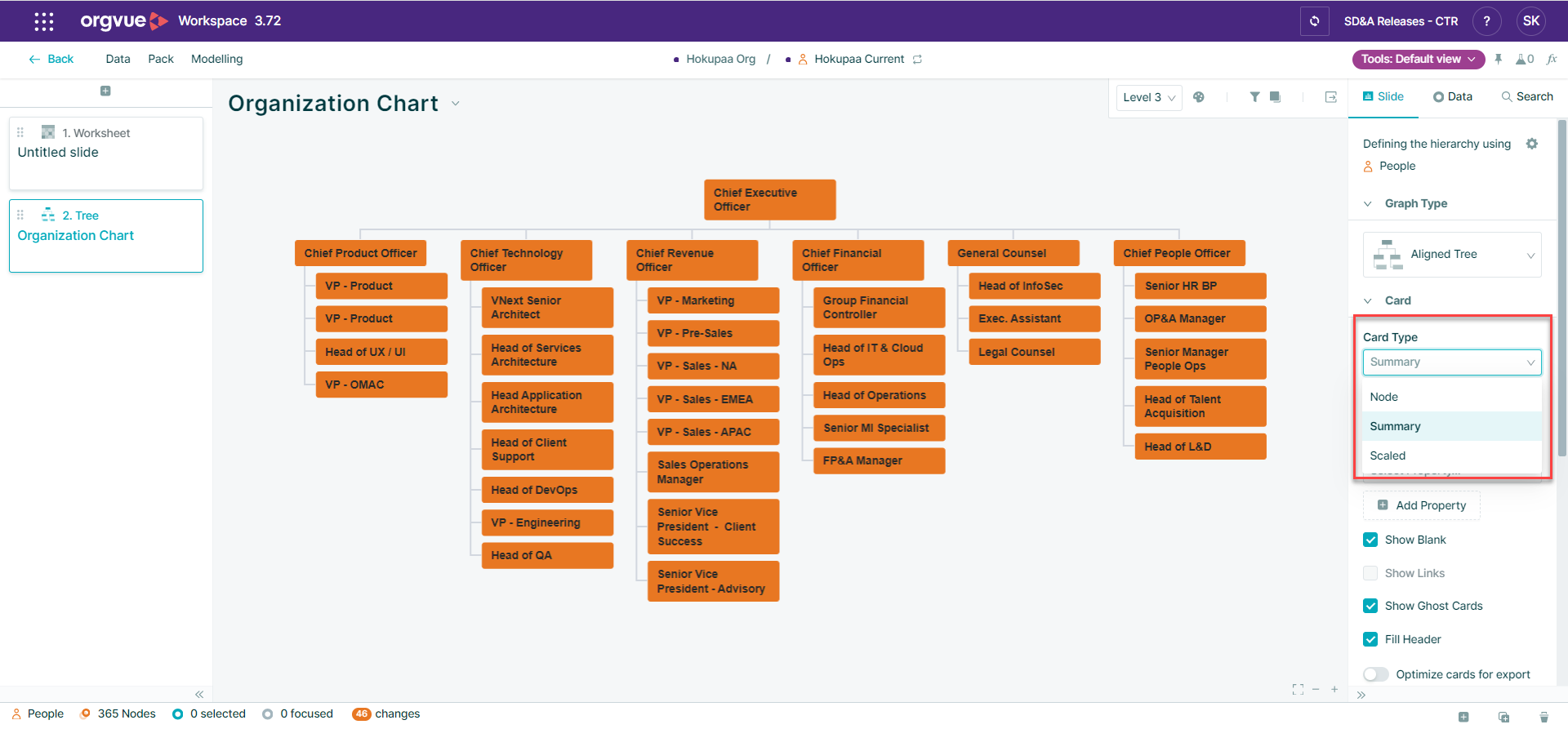Open the Pack menu
Screen dimensions: 1568x729
161,59
